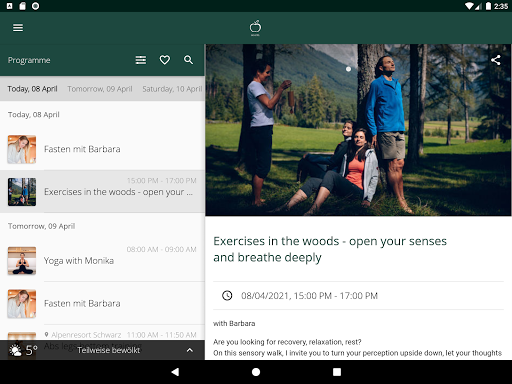Tap Android back navigation button
Viewport: 512px width, 384px height.
[x=175, y=372]
